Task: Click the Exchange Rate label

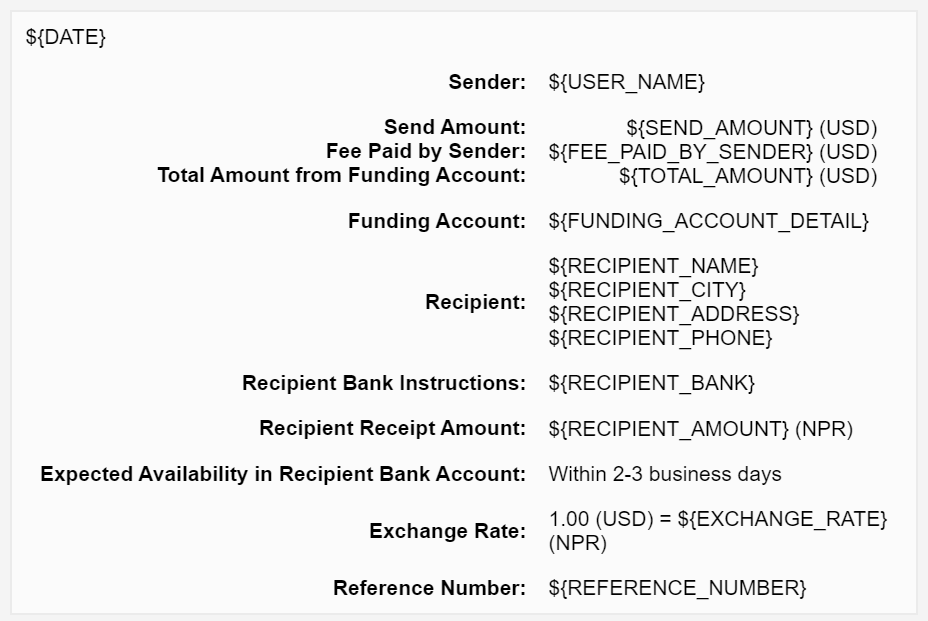Action: [447, 531]
